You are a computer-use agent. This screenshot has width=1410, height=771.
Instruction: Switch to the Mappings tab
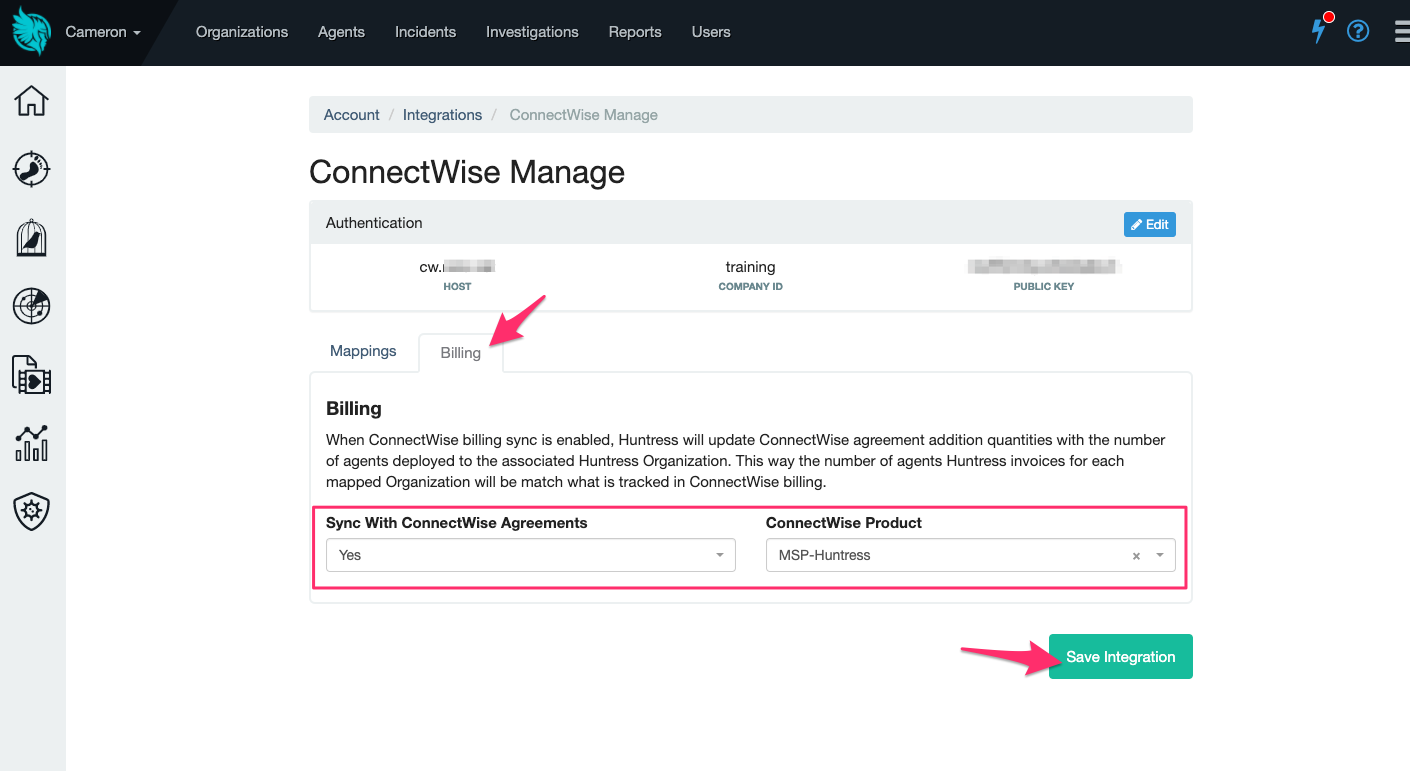(x=363, y=351)
